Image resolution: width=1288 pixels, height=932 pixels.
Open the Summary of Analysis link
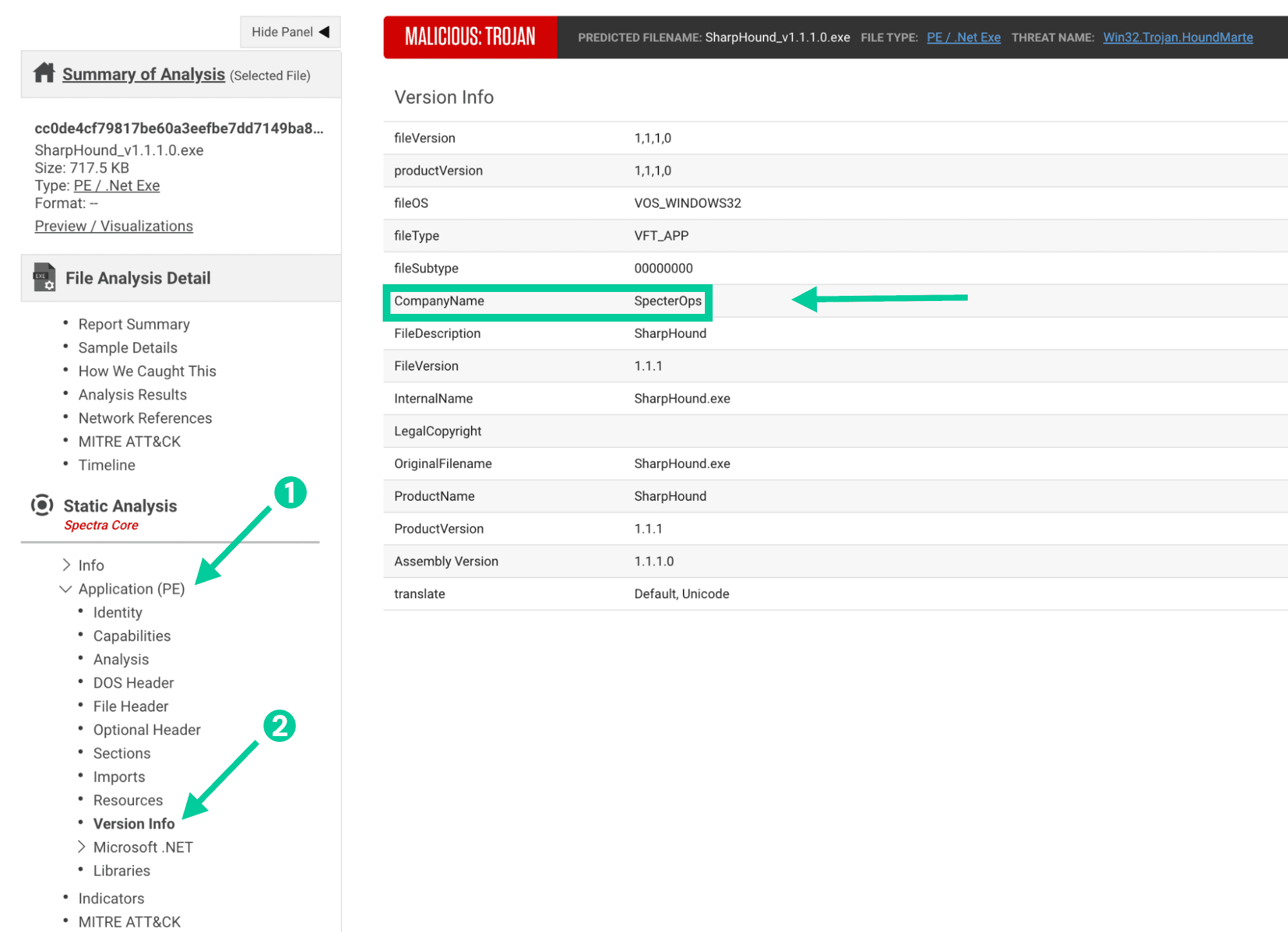coord(143,74)
